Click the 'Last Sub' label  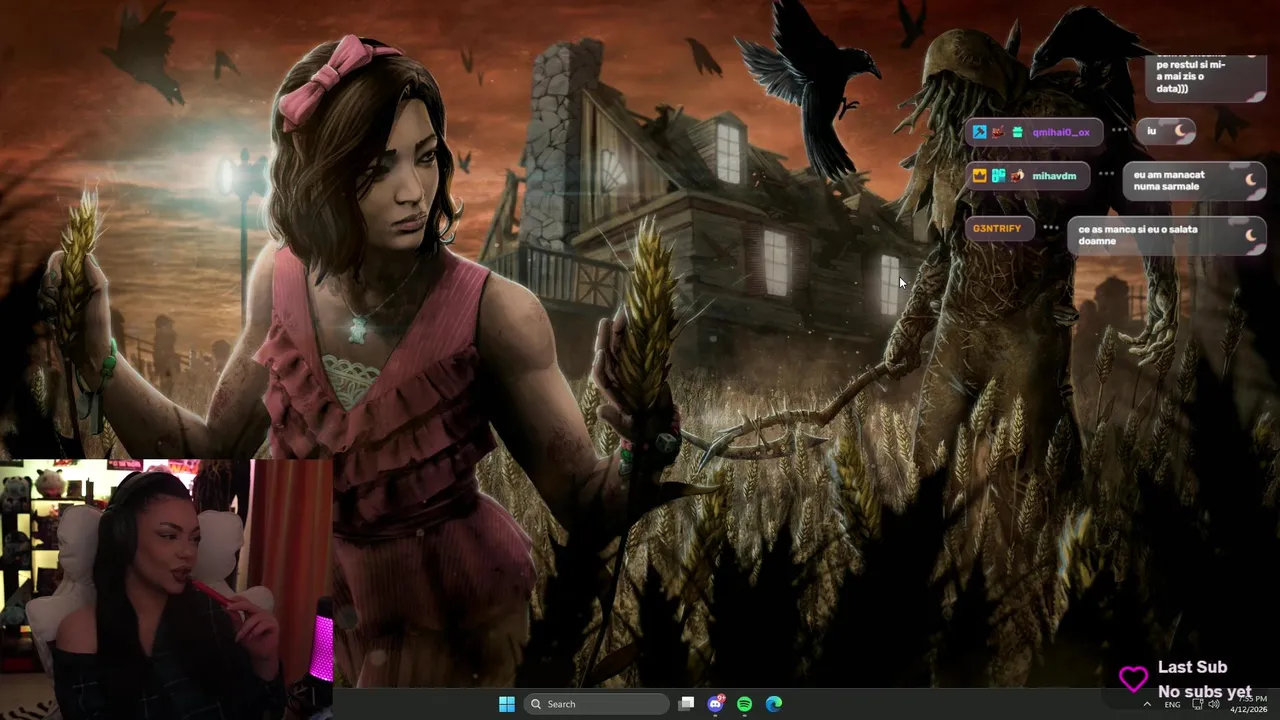pyautogui.click(x=1192, y=667)
